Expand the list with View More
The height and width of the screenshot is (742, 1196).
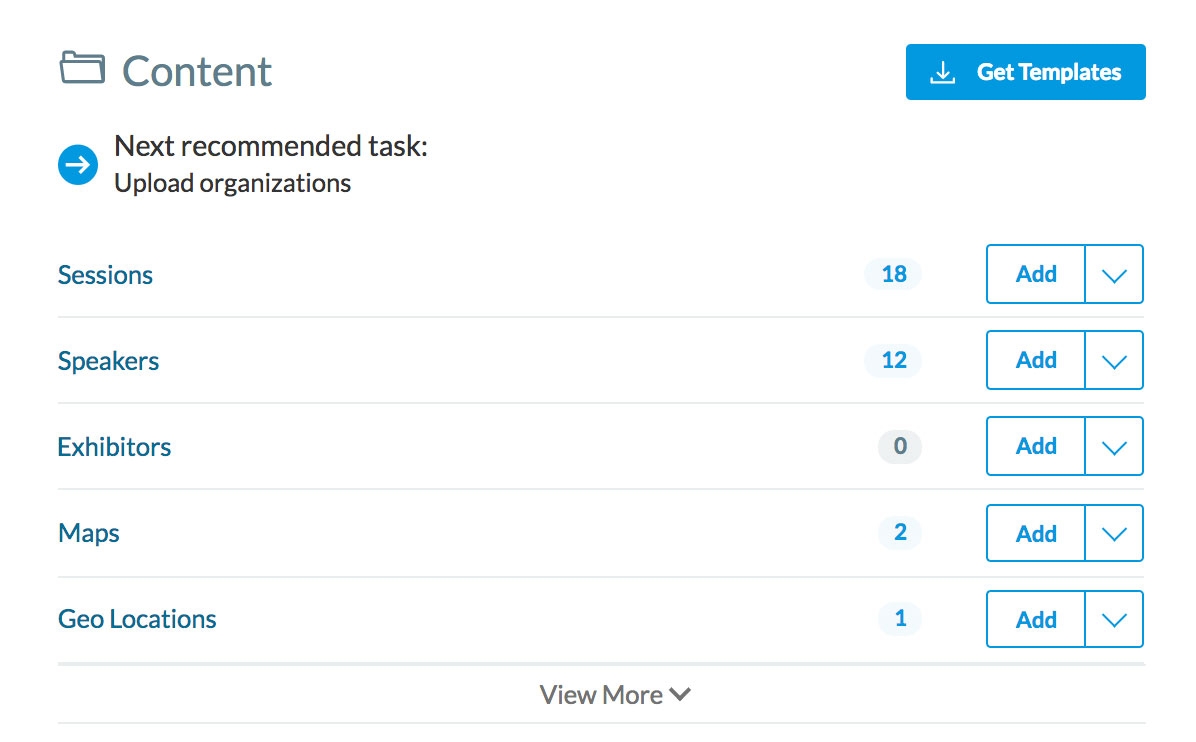(614, 695)
